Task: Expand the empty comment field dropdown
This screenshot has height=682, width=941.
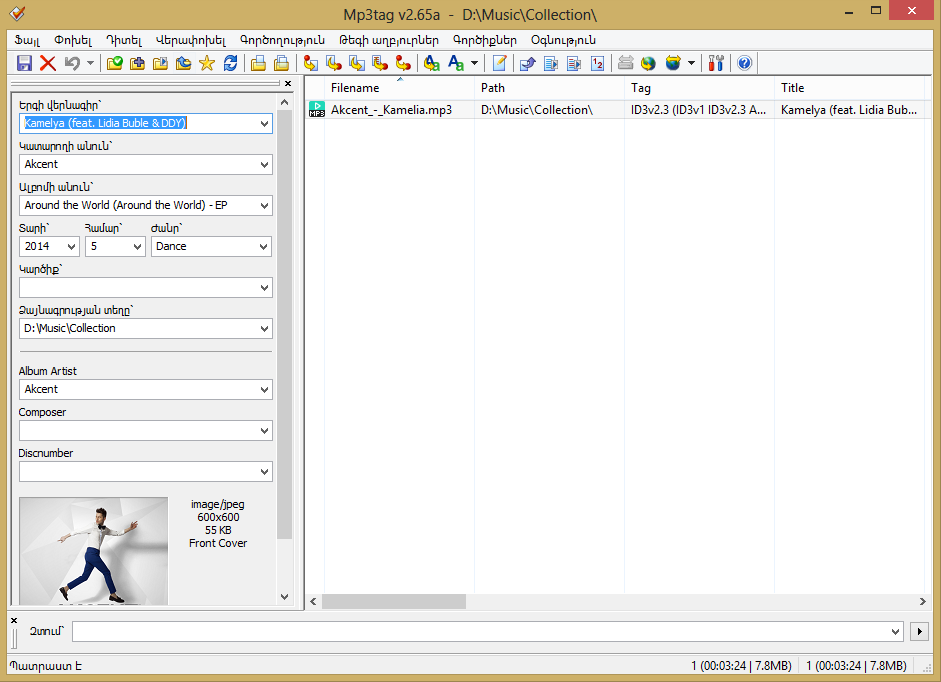Action: (x=264, y=288)
